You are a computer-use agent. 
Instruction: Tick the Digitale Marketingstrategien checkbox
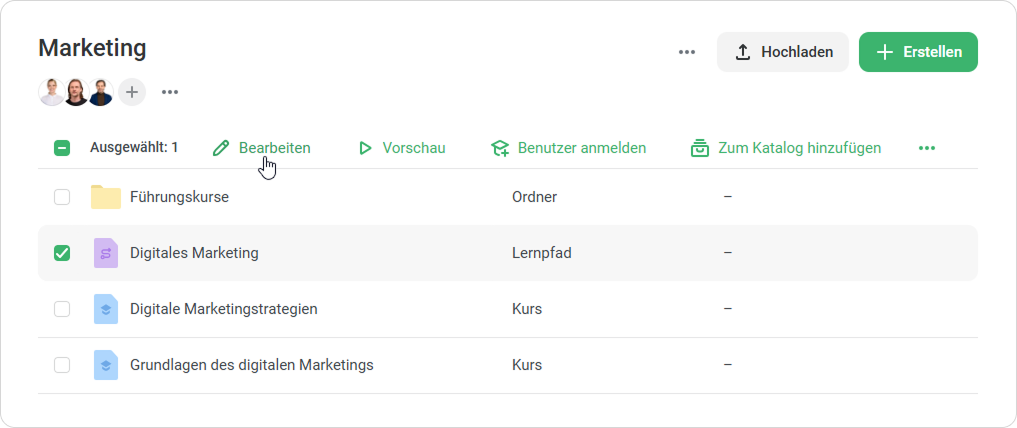[62, 309]
